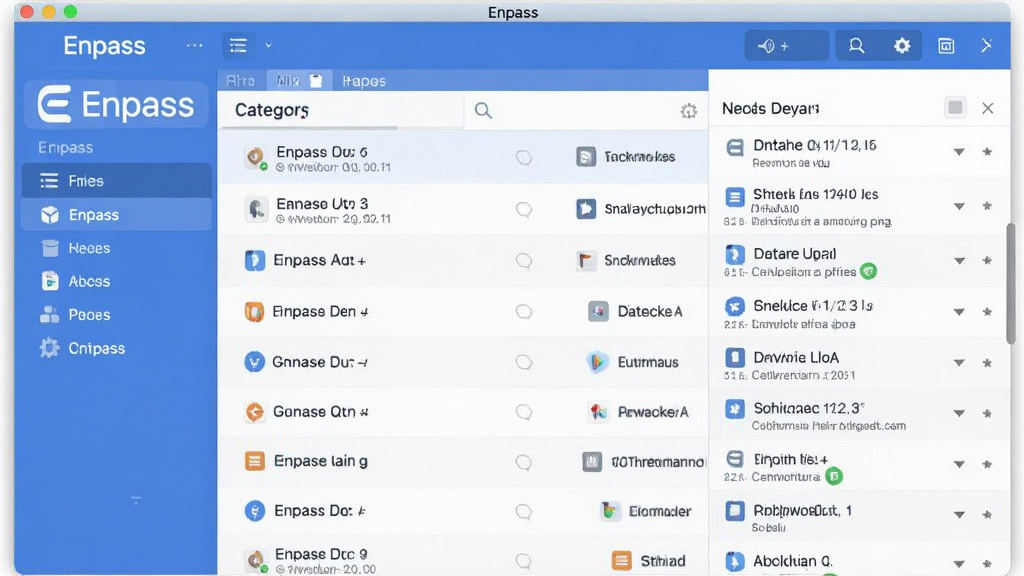
Task: Toggle the circle for Gonase Qtn row
Action: tap(524, 412)
